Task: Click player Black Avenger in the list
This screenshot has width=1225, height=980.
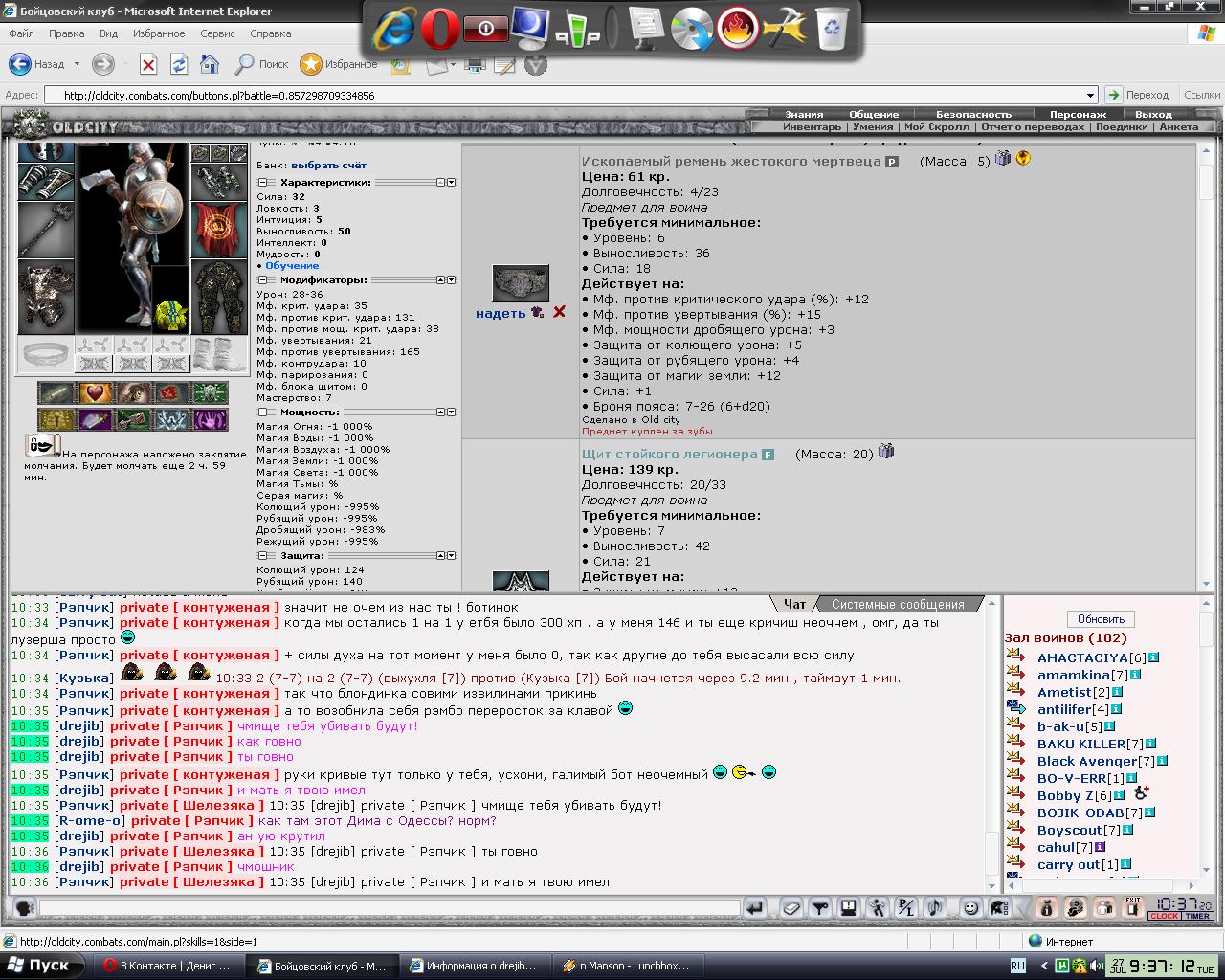Action: click(x=1087, y=761)
